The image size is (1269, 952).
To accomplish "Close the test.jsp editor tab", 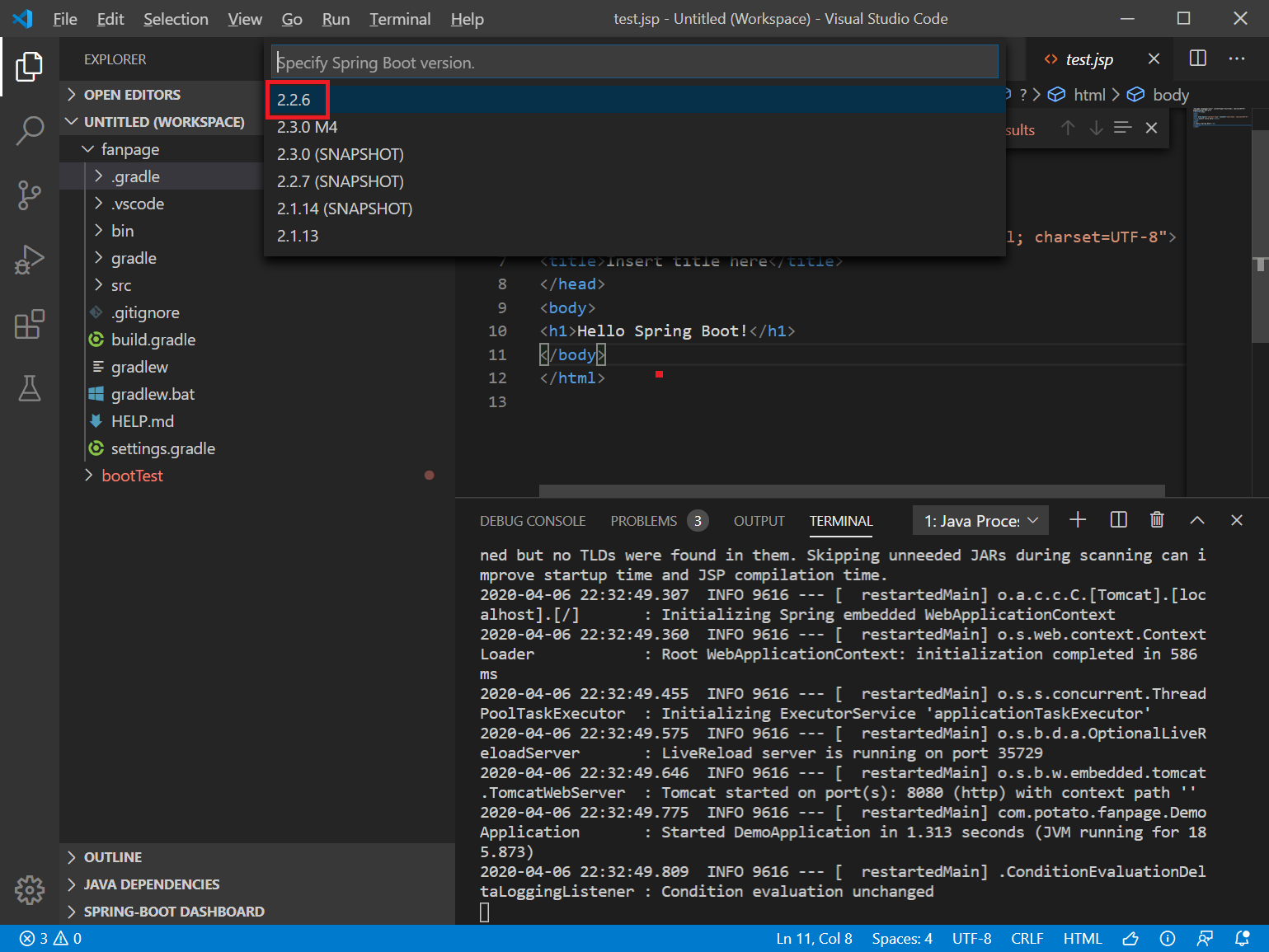I will (x=1154, y=59).
